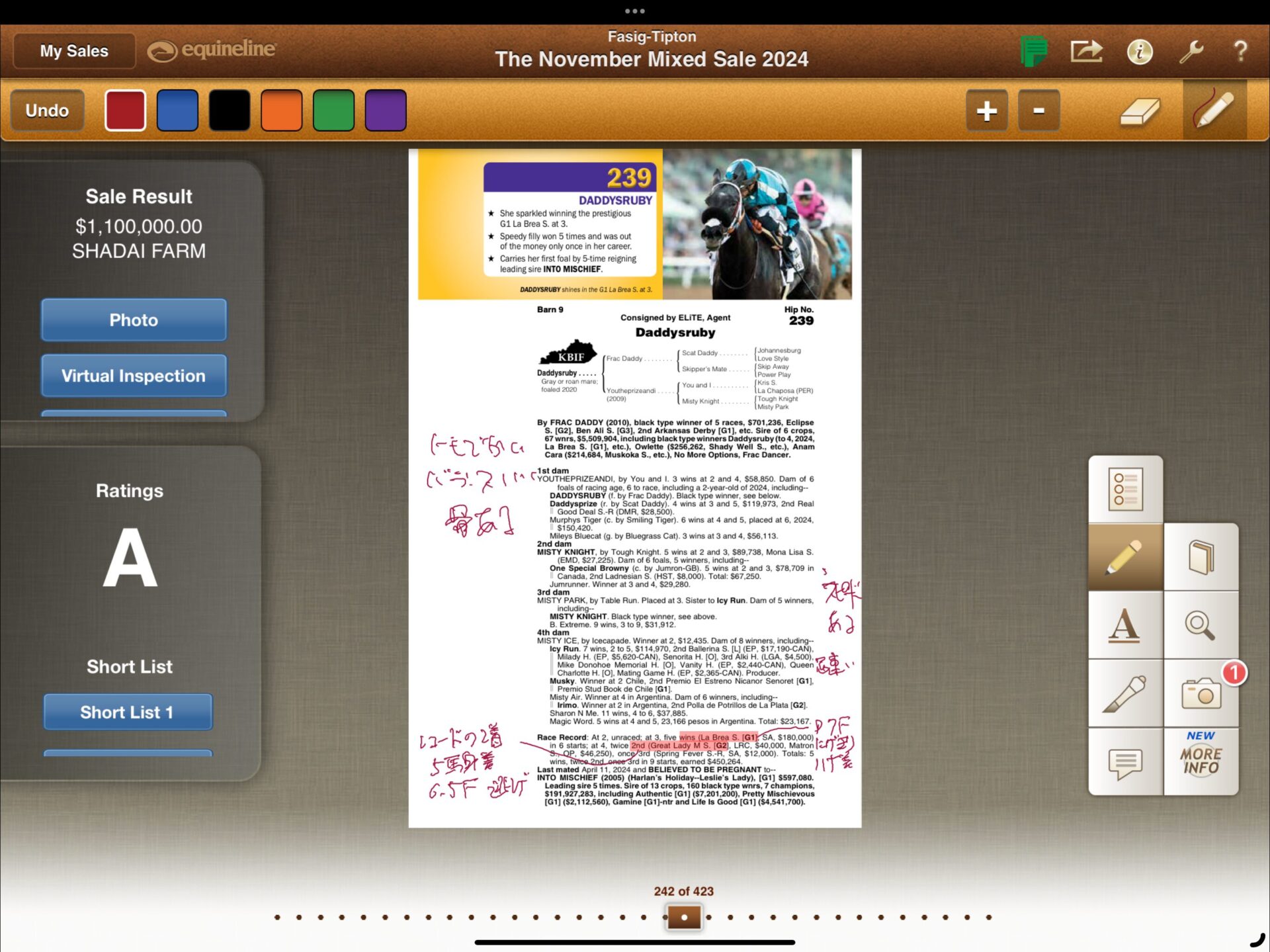The height and width of the screenshot is (952, 1270).
Task: Select the blue pen color
Action: click(177, 110)
